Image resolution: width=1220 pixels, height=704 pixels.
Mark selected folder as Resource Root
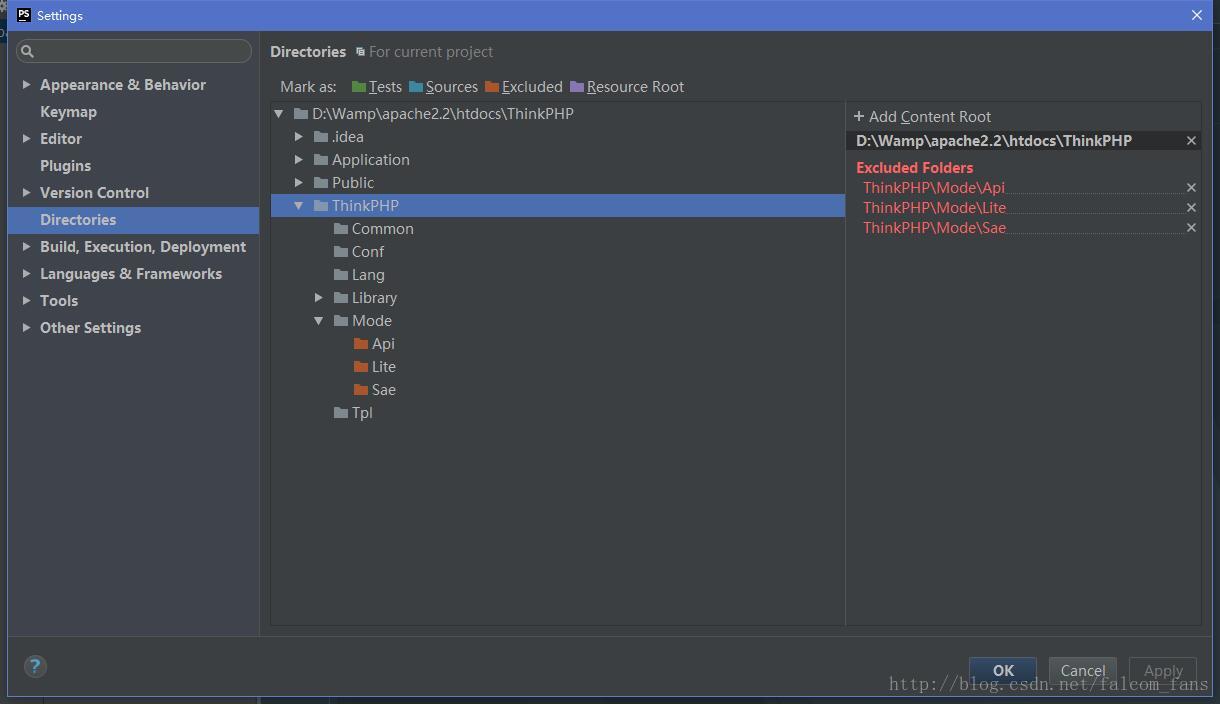tap(627, 87)
